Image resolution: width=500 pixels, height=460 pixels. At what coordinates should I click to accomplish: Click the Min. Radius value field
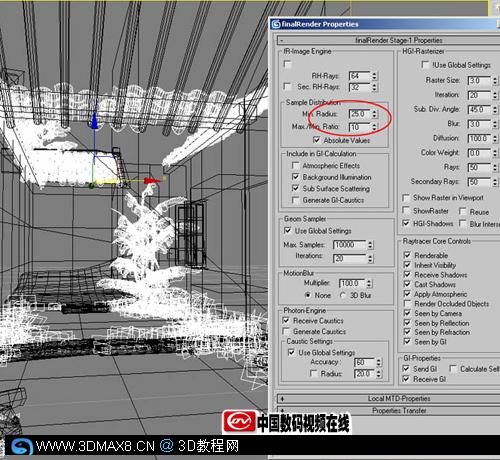359,114
